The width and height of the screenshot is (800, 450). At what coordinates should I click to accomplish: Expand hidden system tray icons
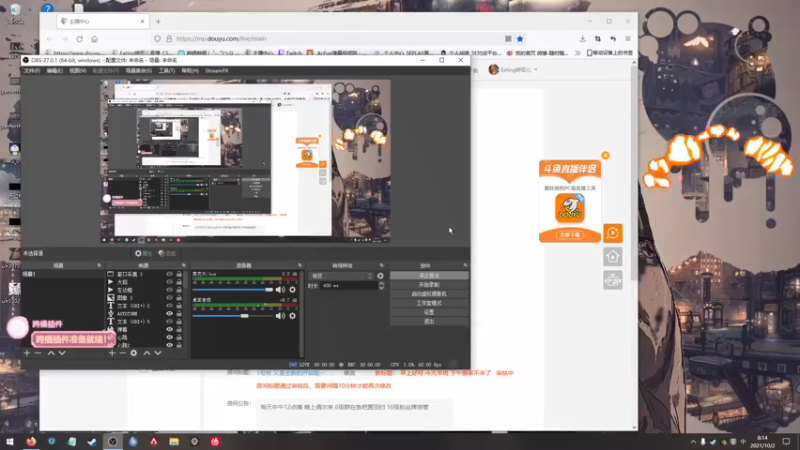point(693,442)
